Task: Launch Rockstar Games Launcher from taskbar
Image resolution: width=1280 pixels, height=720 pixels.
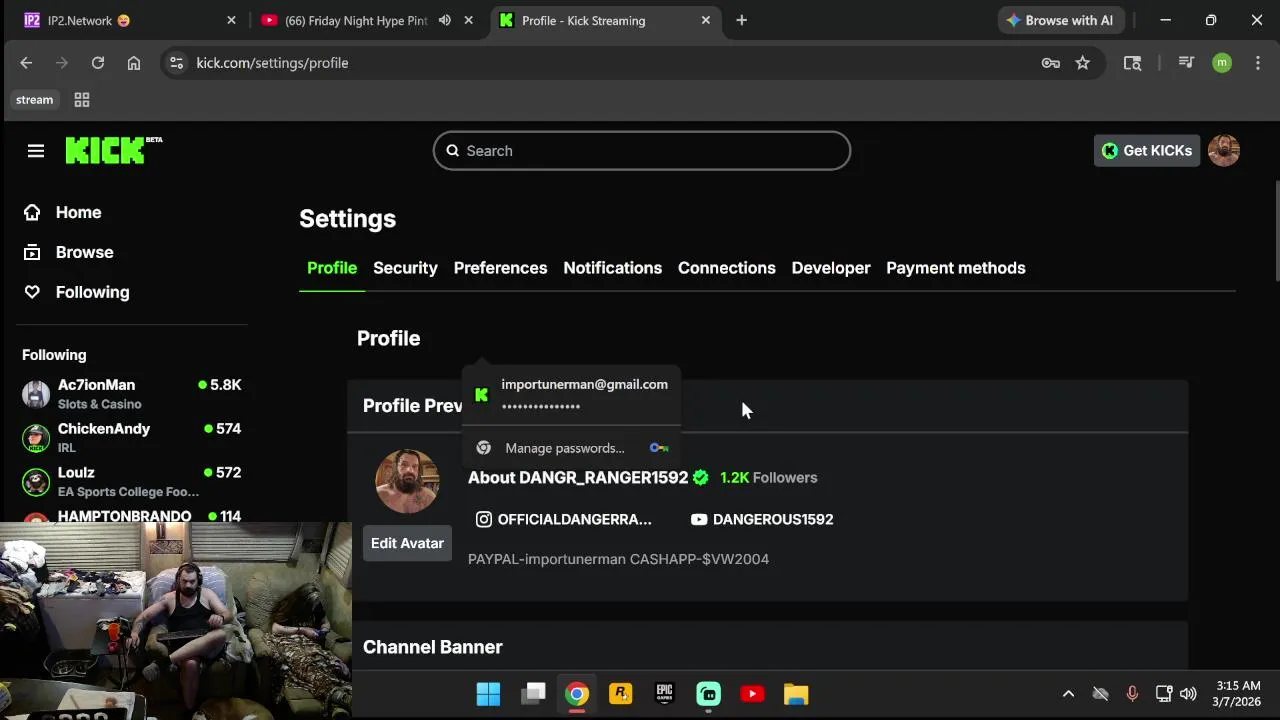Action: click(x=621, y=694)
